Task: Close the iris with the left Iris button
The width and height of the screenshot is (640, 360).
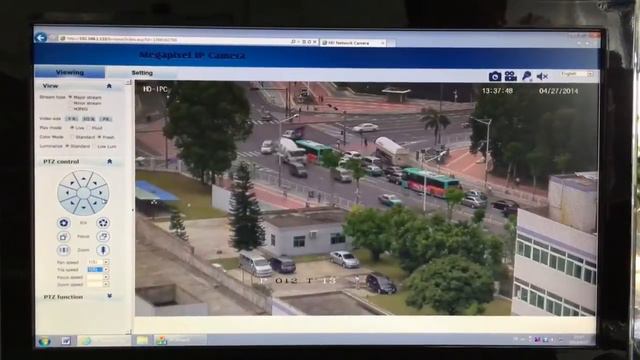Action: (64, 223)
